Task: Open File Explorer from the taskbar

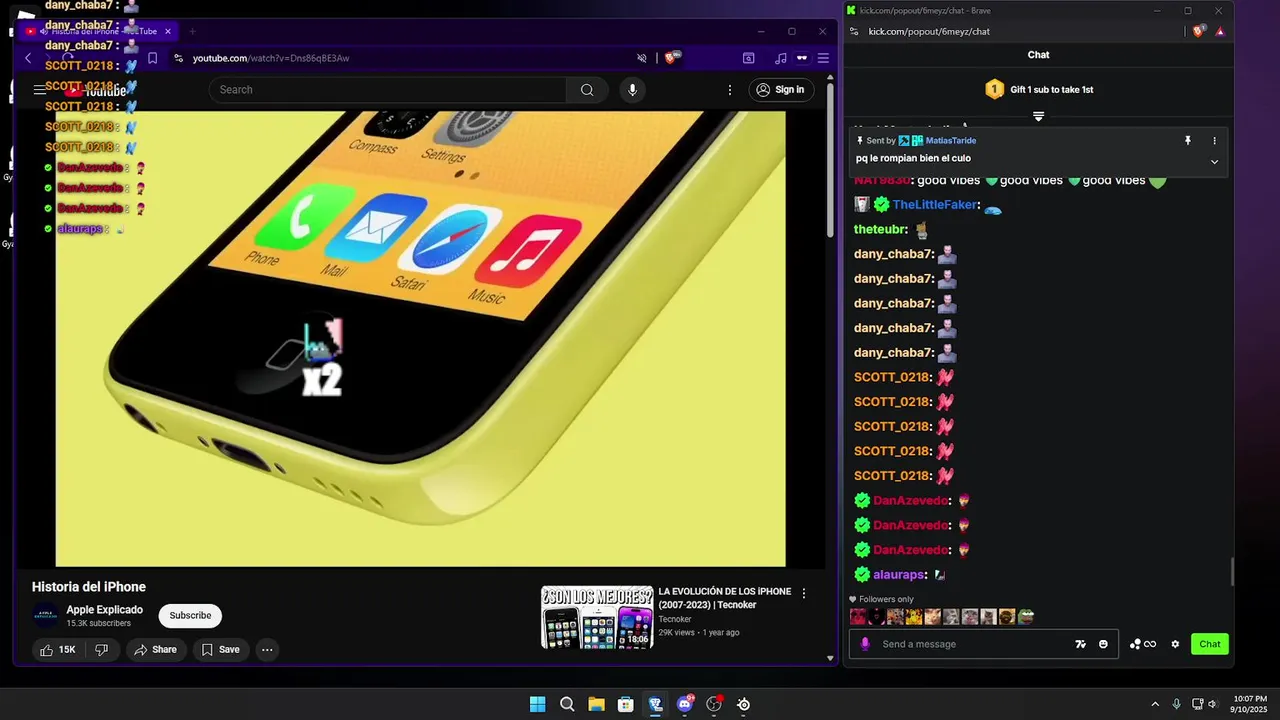Action: point(596,704)
